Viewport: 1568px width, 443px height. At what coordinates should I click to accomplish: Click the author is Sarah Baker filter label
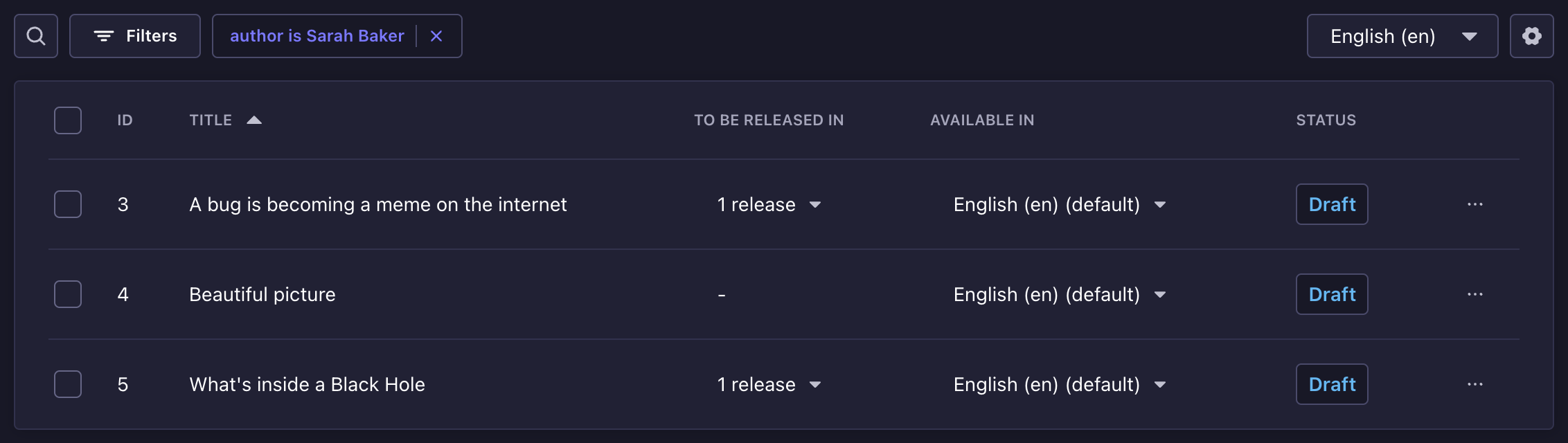tap(318, 35)
